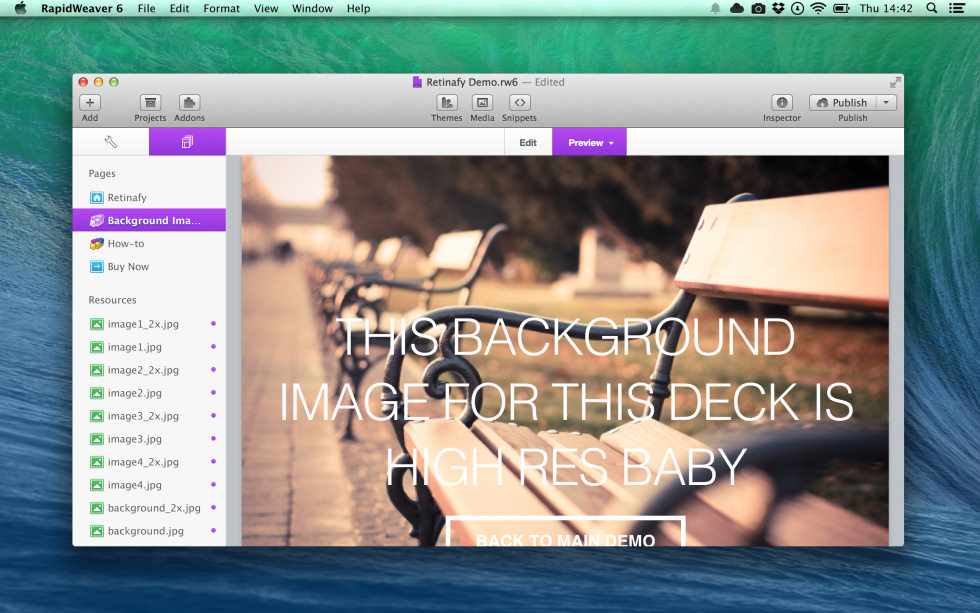Click the camera menu bar icon
The height and width of the screenshot is (613, 980).
click(758, 8)
